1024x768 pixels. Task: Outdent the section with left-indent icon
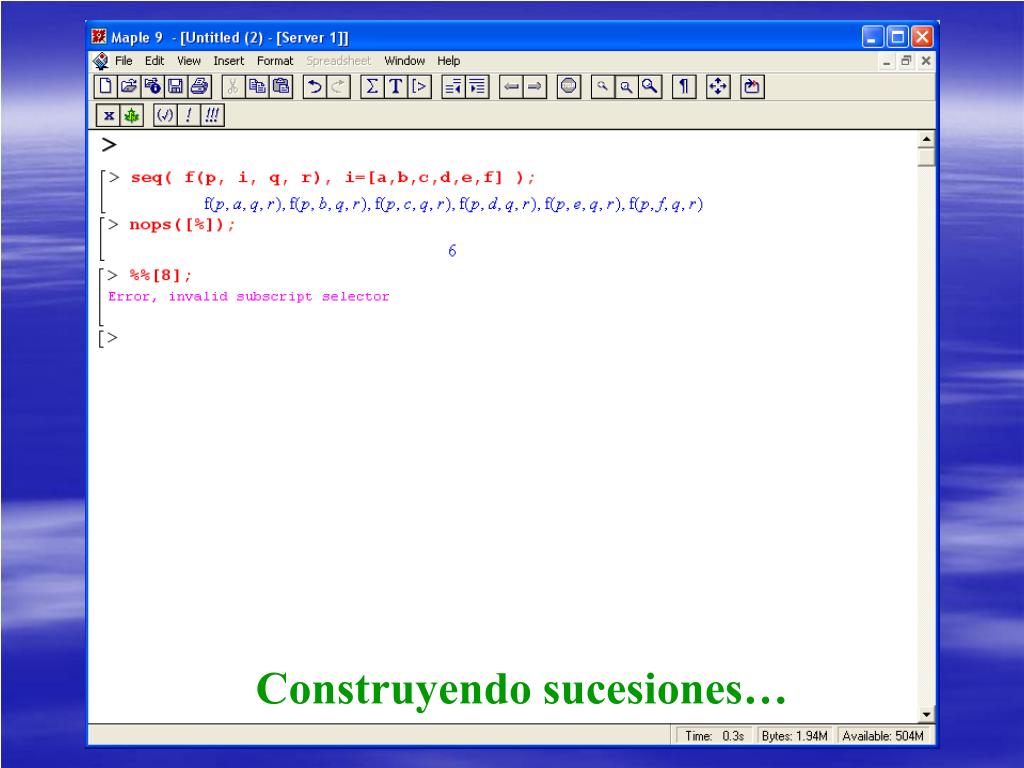[x=453, y=86]
